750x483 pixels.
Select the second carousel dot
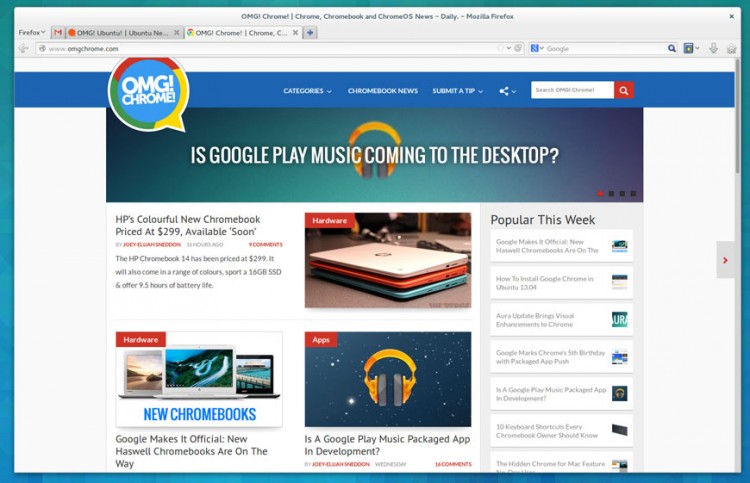[x=611, y=194]
